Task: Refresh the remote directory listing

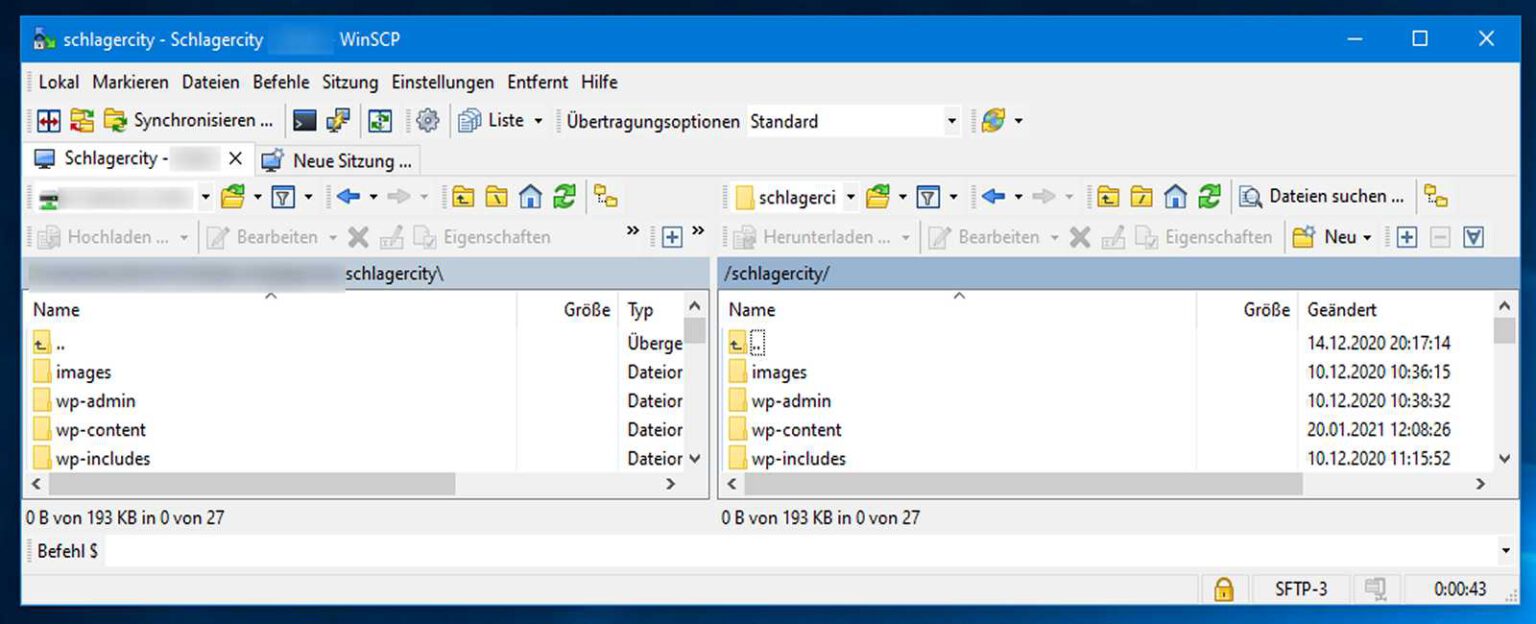Action: [x=1209, y=197]
